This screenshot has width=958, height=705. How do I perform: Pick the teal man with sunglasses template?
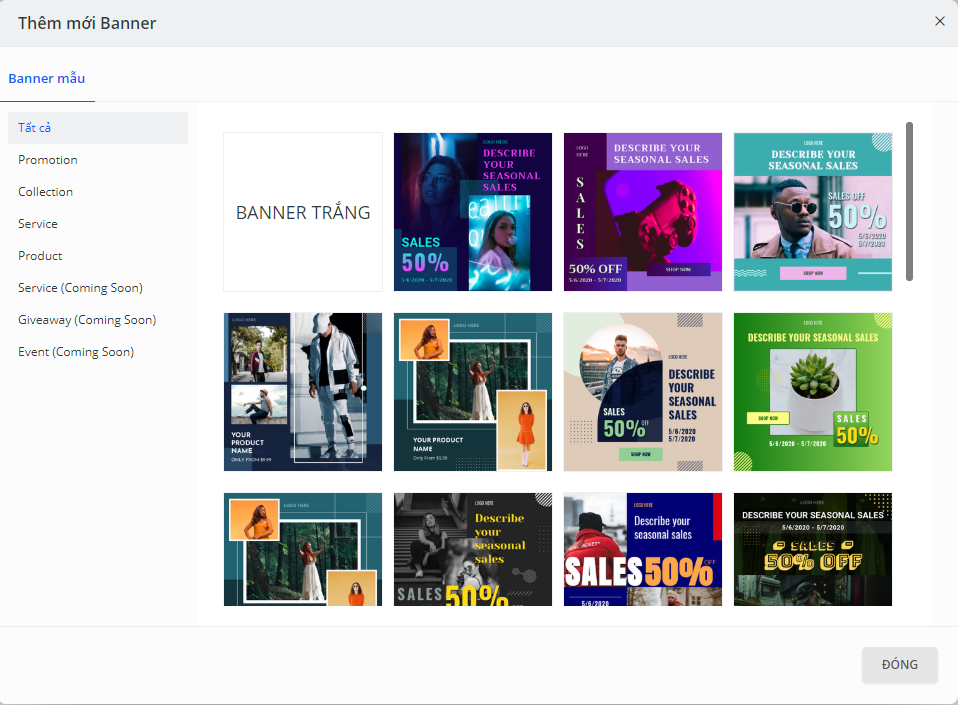tap(813, 212)
